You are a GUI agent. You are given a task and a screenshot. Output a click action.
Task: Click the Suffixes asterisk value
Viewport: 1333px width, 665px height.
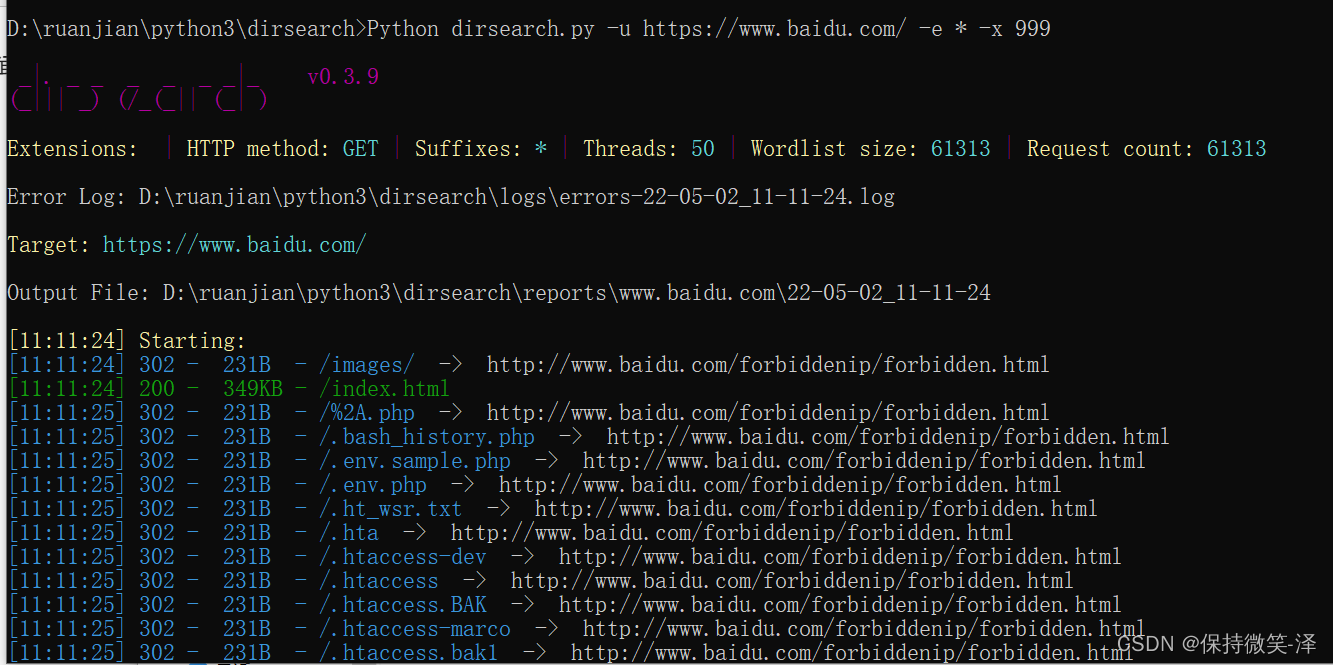click(540, 149)
